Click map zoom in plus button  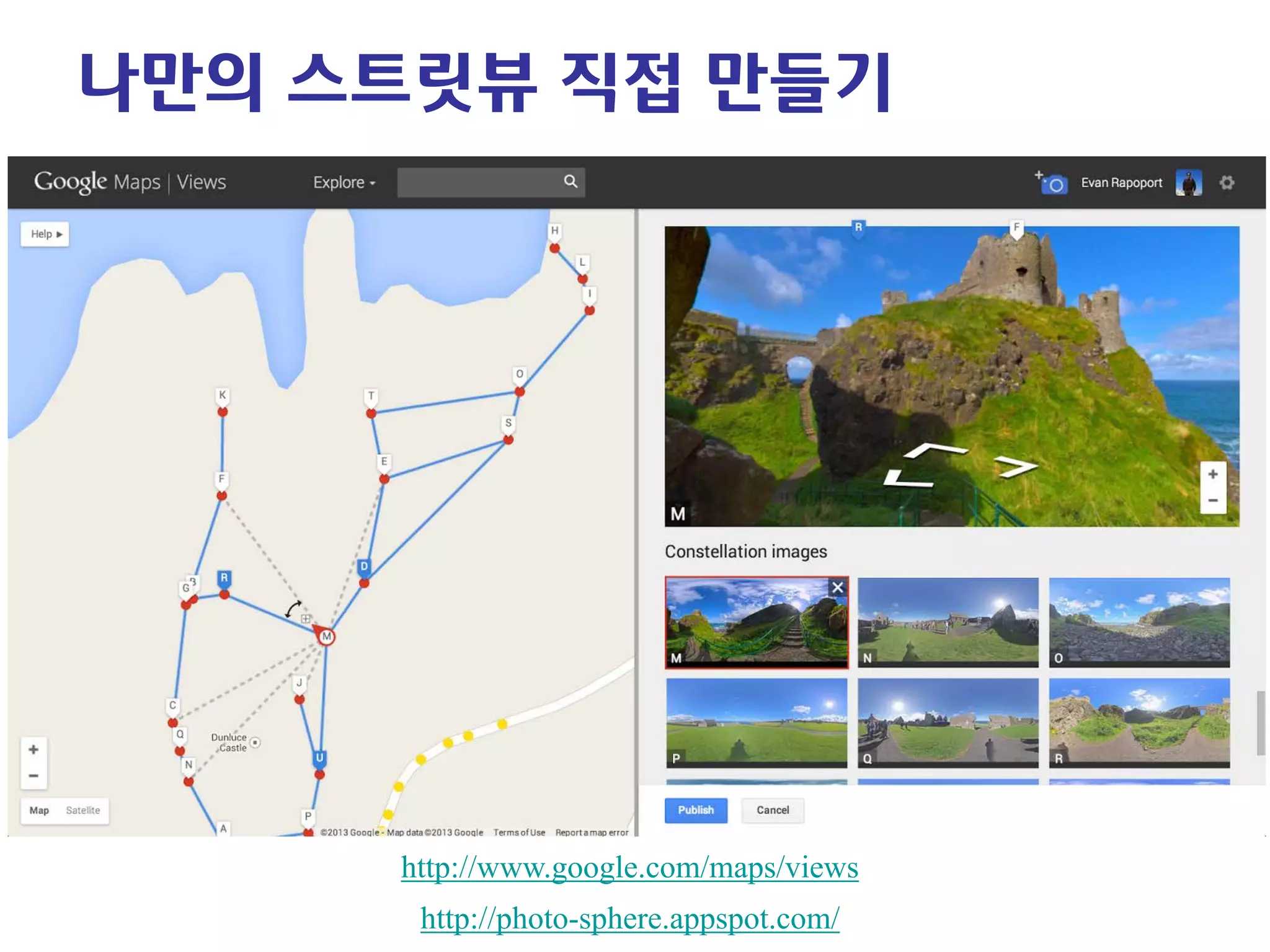point(33,749)
